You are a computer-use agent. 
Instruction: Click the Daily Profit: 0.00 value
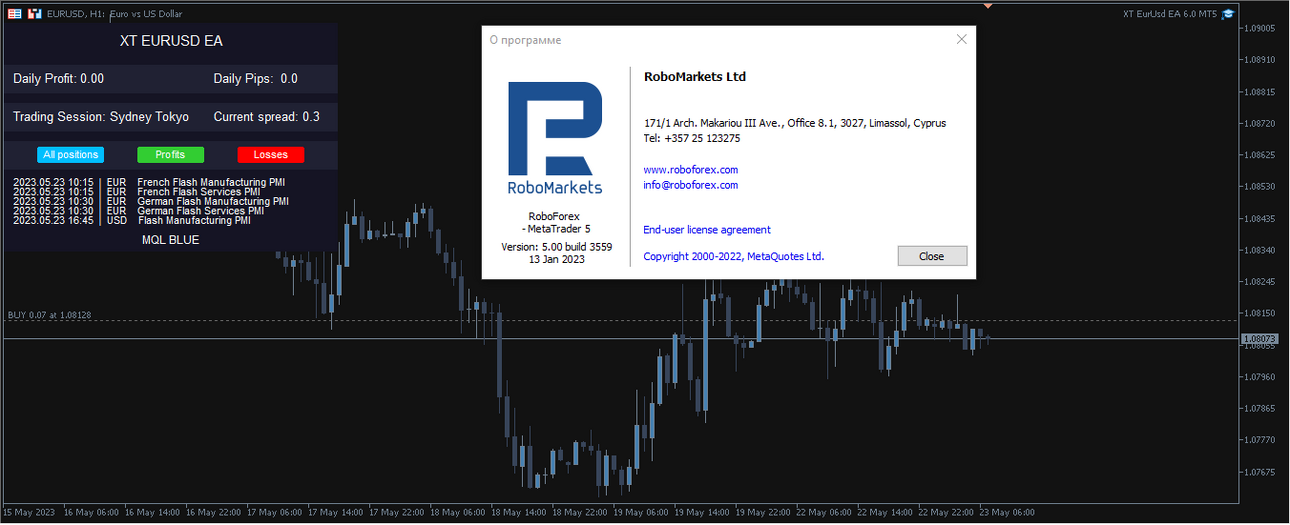click(x=58, y=78)
